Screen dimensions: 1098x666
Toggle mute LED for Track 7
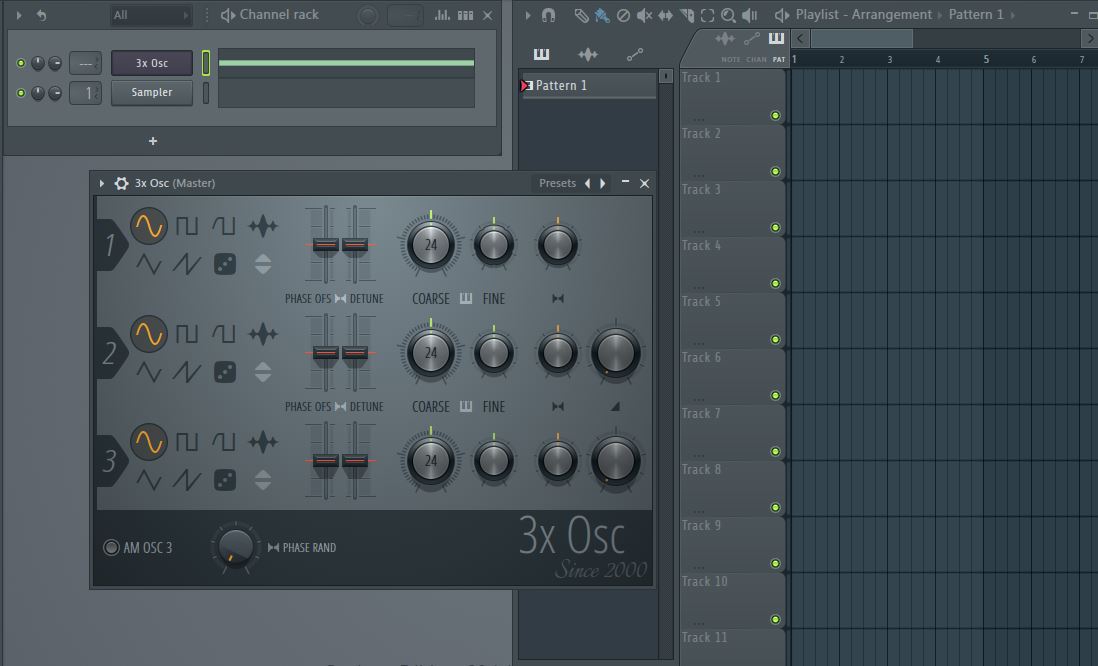click(775, 452)
